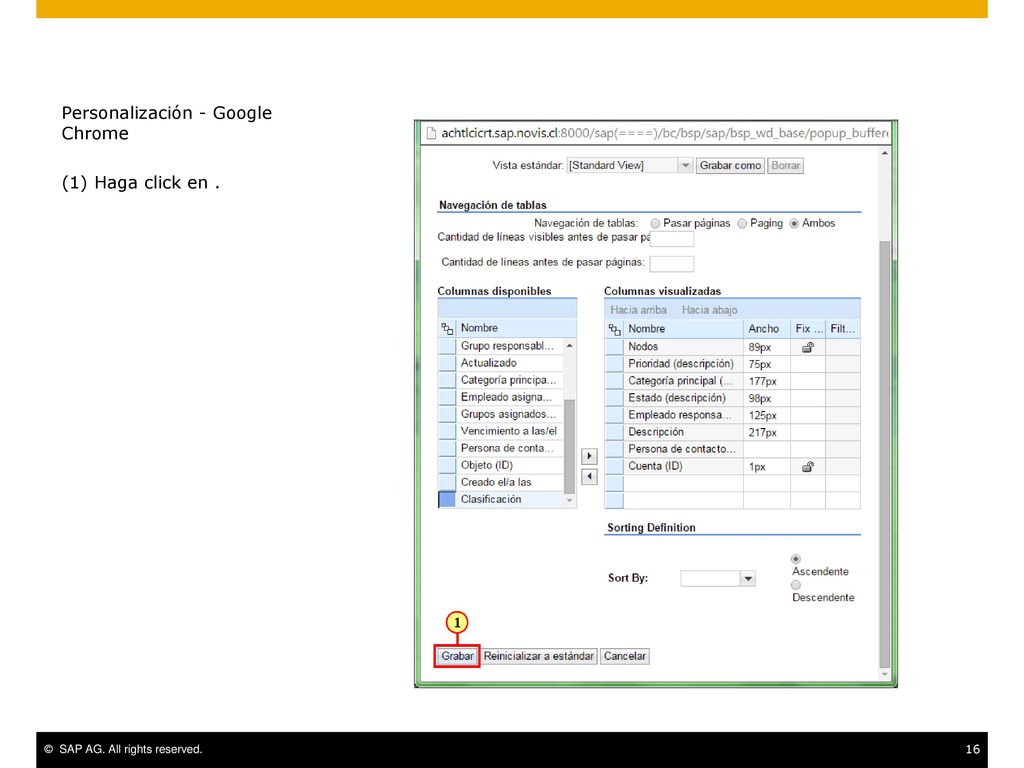Click the Grabar como button
Viewport: 1024px width, 768px height.
point(730,166)
